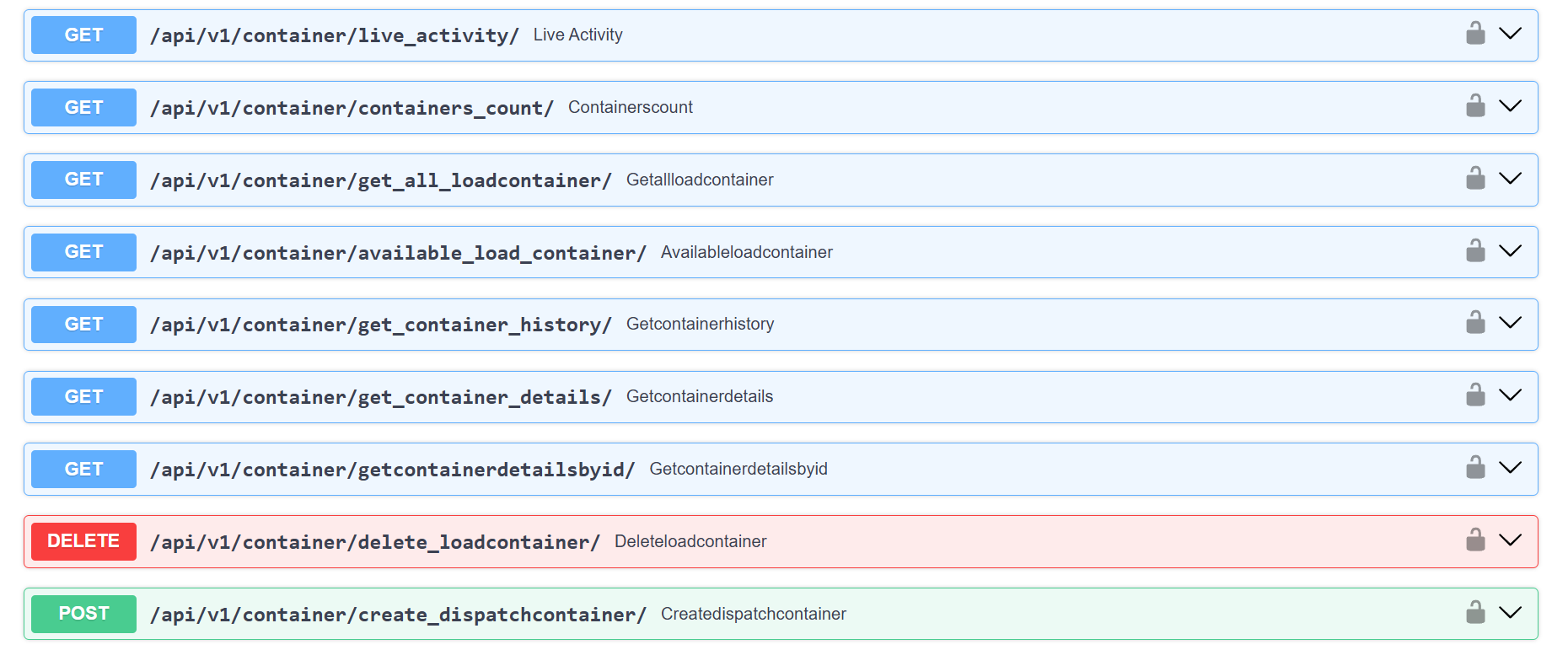Expand the delete_loadcontainer chevron arrow

click(1510, 540)
